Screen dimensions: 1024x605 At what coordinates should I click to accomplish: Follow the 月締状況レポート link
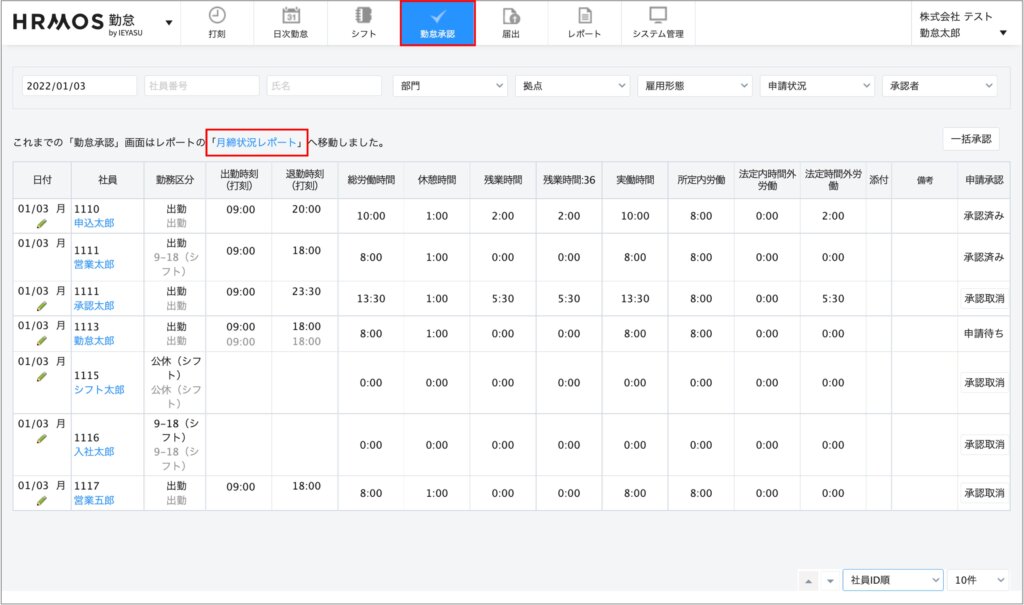click(257, 143)
